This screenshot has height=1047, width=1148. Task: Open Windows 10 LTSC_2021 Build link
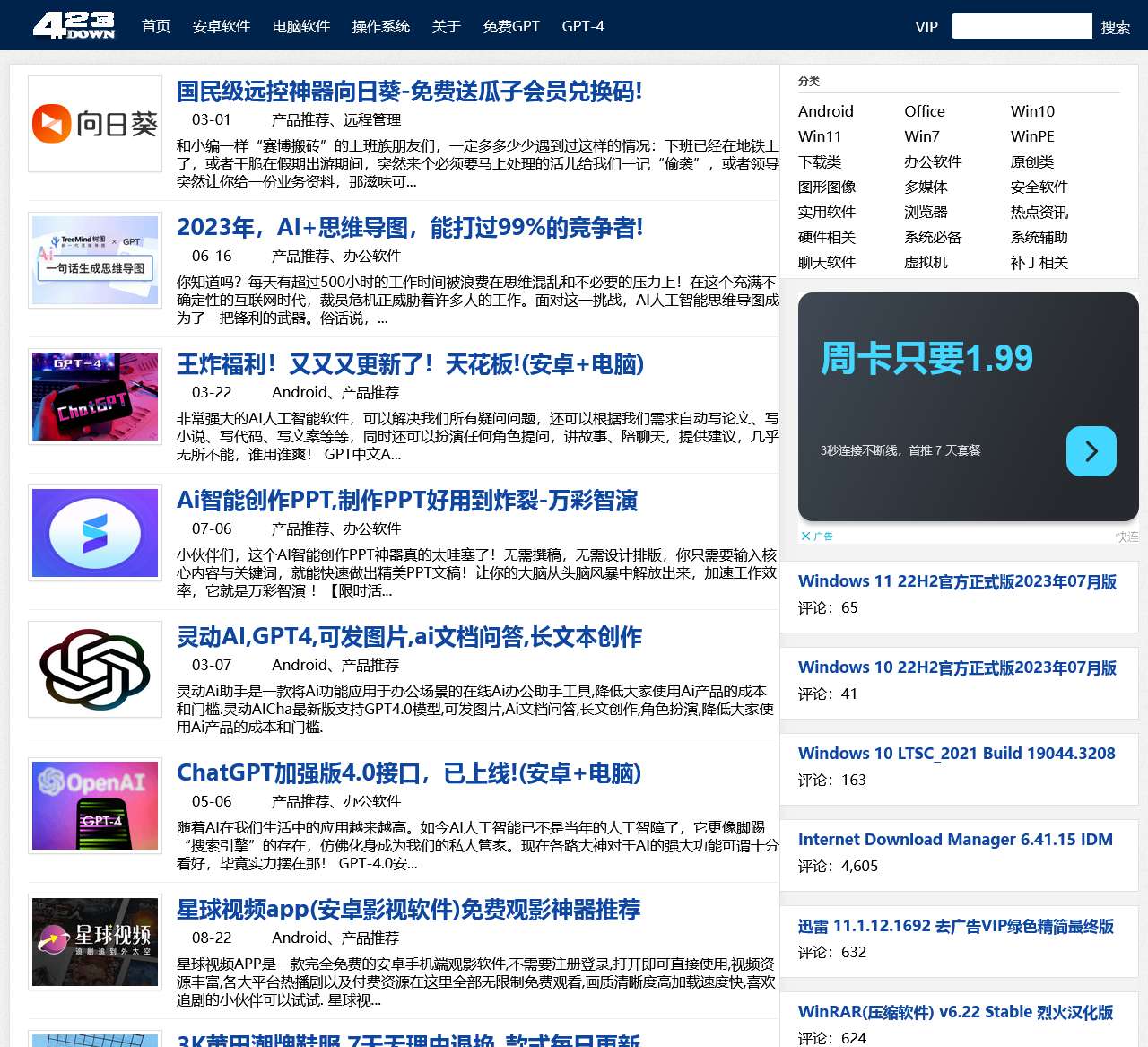tap(957, 754)
